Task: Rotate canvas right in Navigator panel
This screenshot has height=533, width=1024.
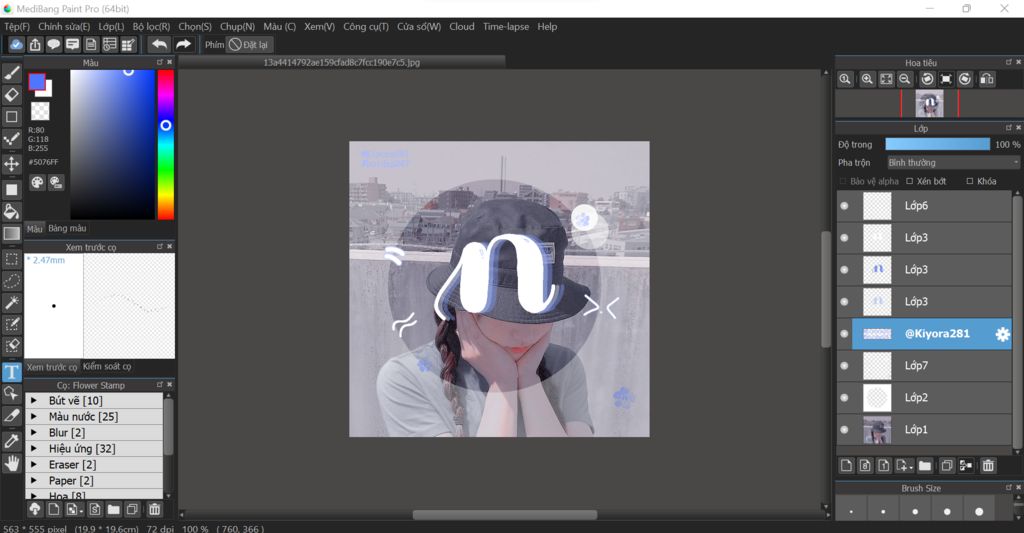Action: (x=965, y=79)
